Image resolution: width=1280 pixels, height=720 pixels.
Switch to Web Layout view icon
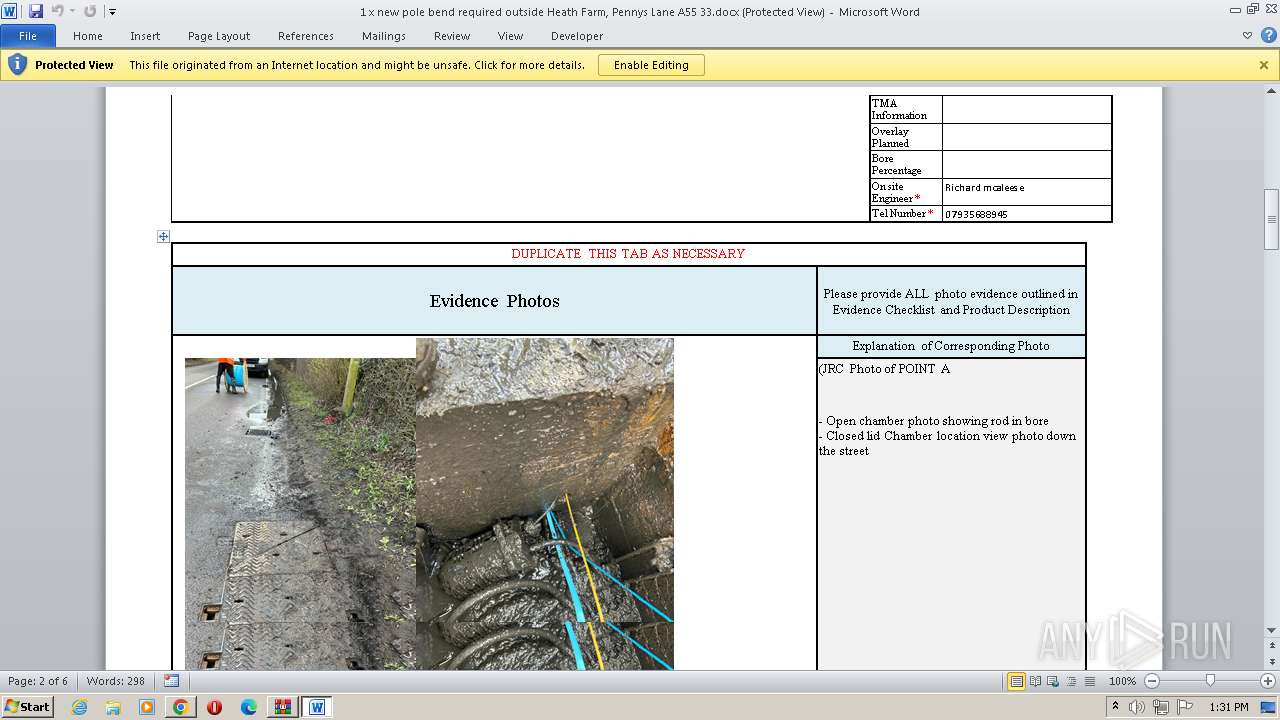(x=1053, y=681)
